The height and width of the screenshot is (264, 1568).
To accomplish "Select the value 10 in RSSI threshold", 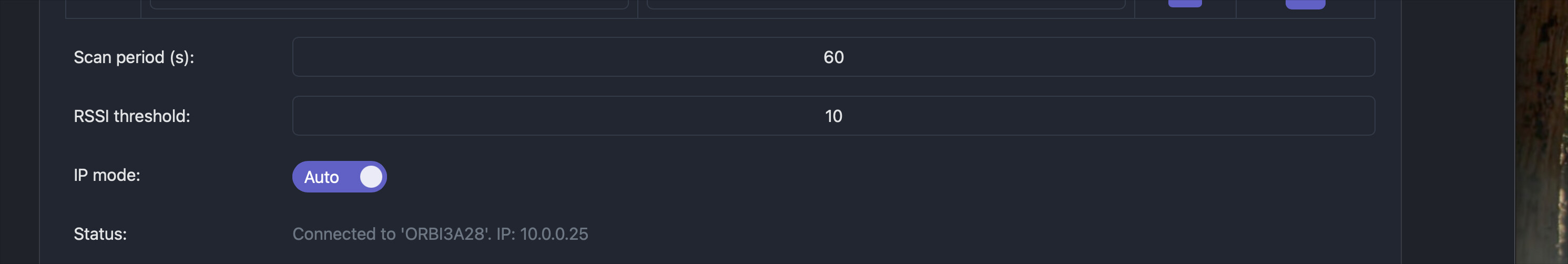I will coord(833,116).
